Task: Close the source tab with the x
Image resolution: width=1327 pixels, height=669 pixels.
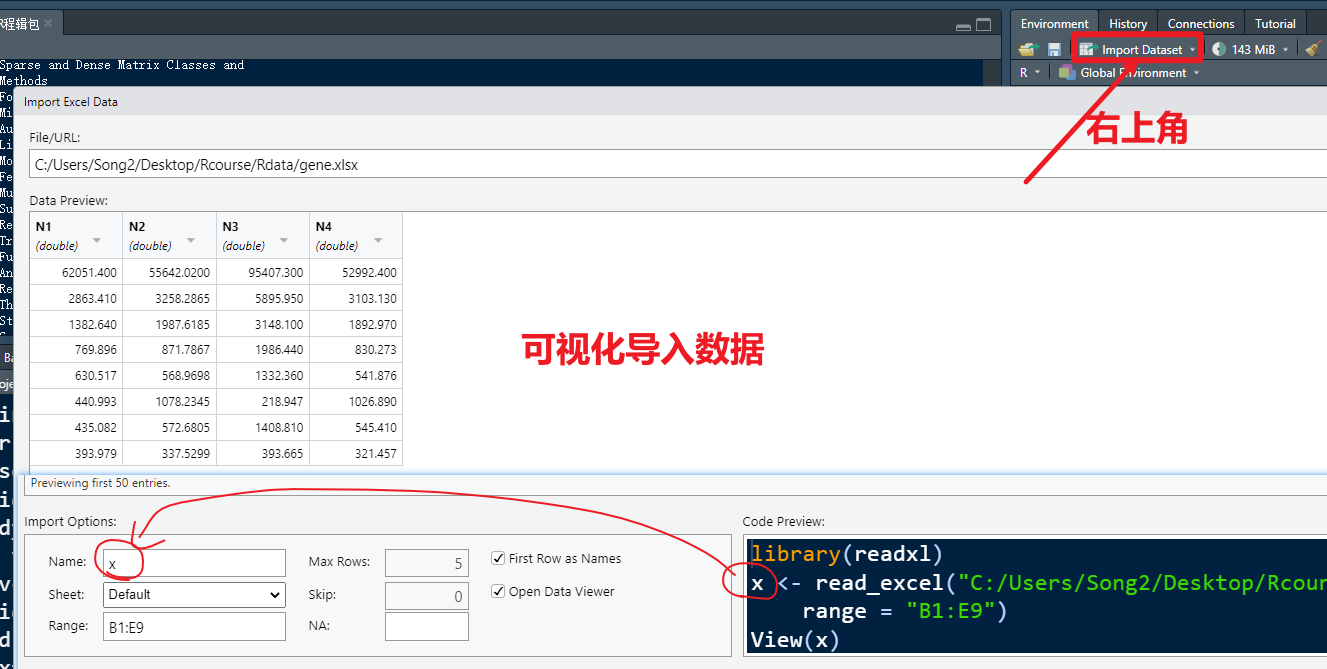Action: pos(48,23)
